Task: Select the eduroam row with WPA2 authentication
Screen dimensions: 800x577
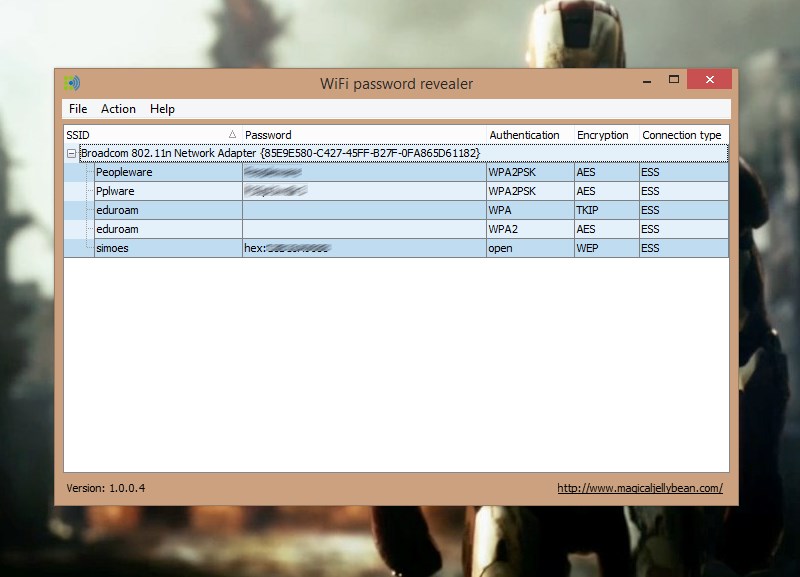Action: pos(396,229)
